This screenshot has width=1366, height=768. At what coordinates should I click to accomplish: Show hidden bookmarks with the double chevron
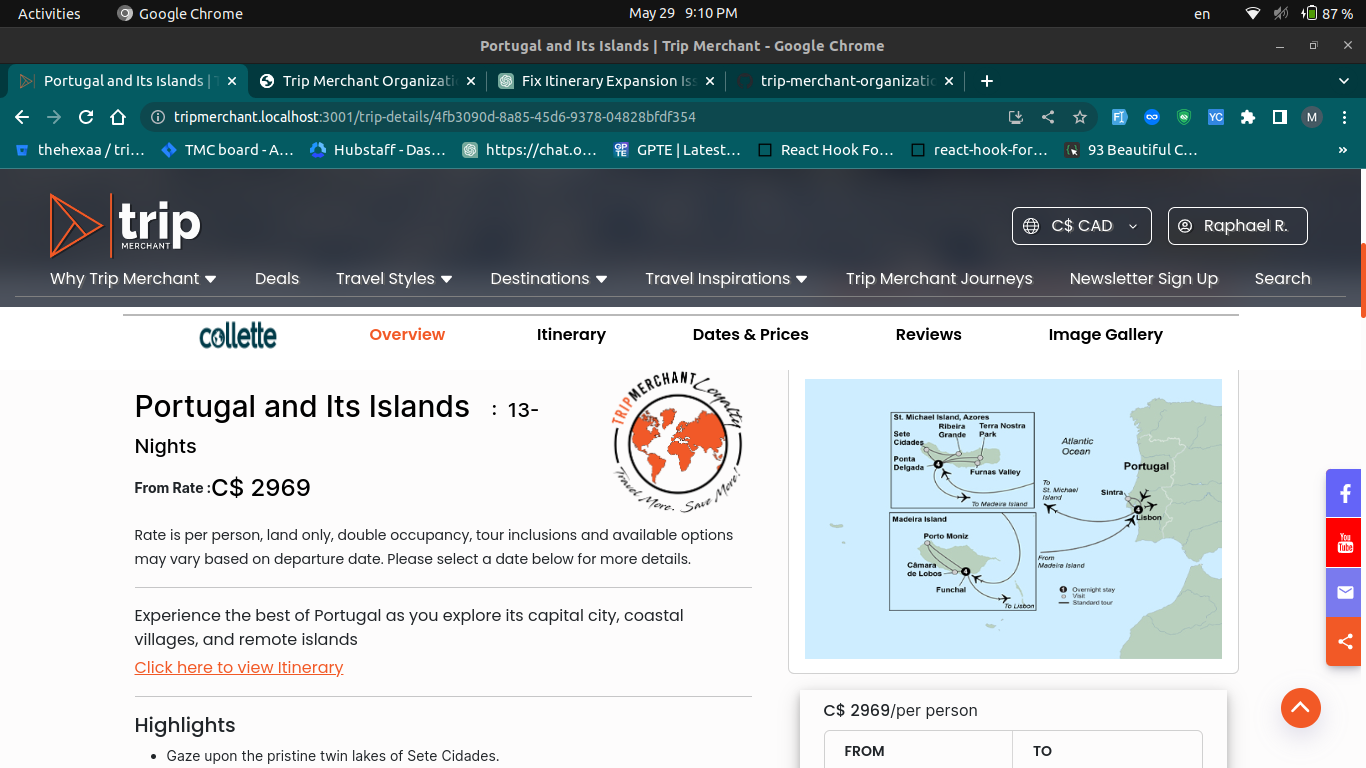click(1342, 150)
